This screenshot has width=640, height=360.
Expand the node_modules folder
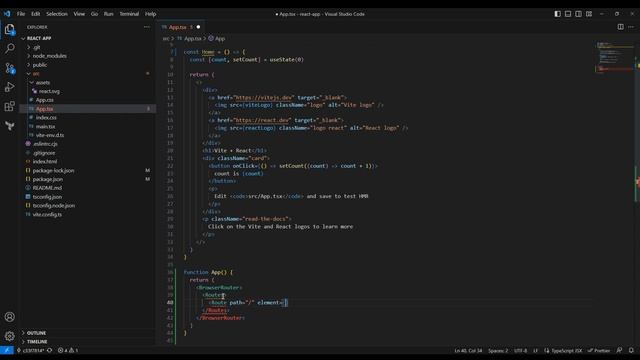pyautogui.click(x=49, y=56)
